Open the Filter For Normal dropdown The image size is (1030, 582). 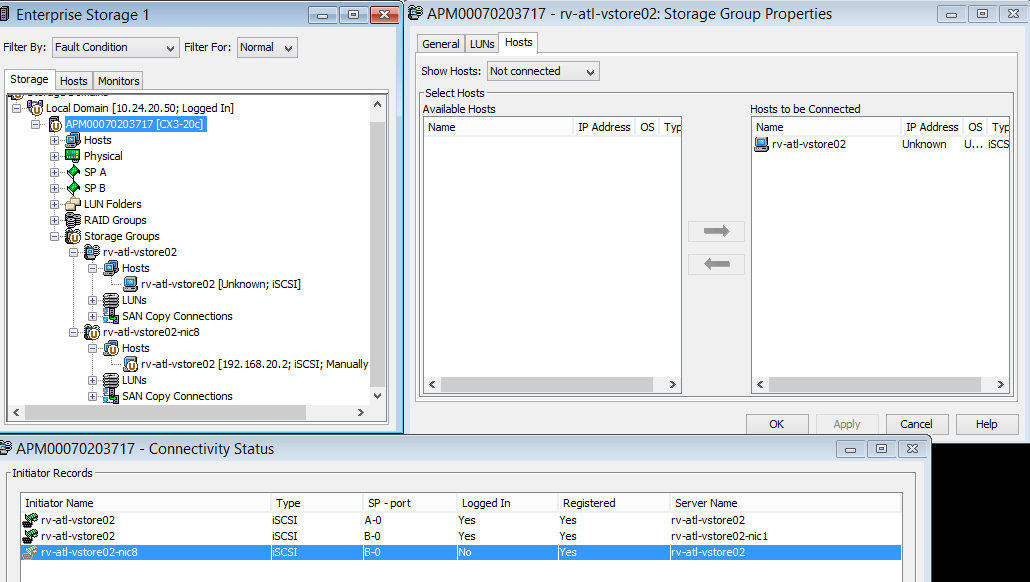coord(267,47)
